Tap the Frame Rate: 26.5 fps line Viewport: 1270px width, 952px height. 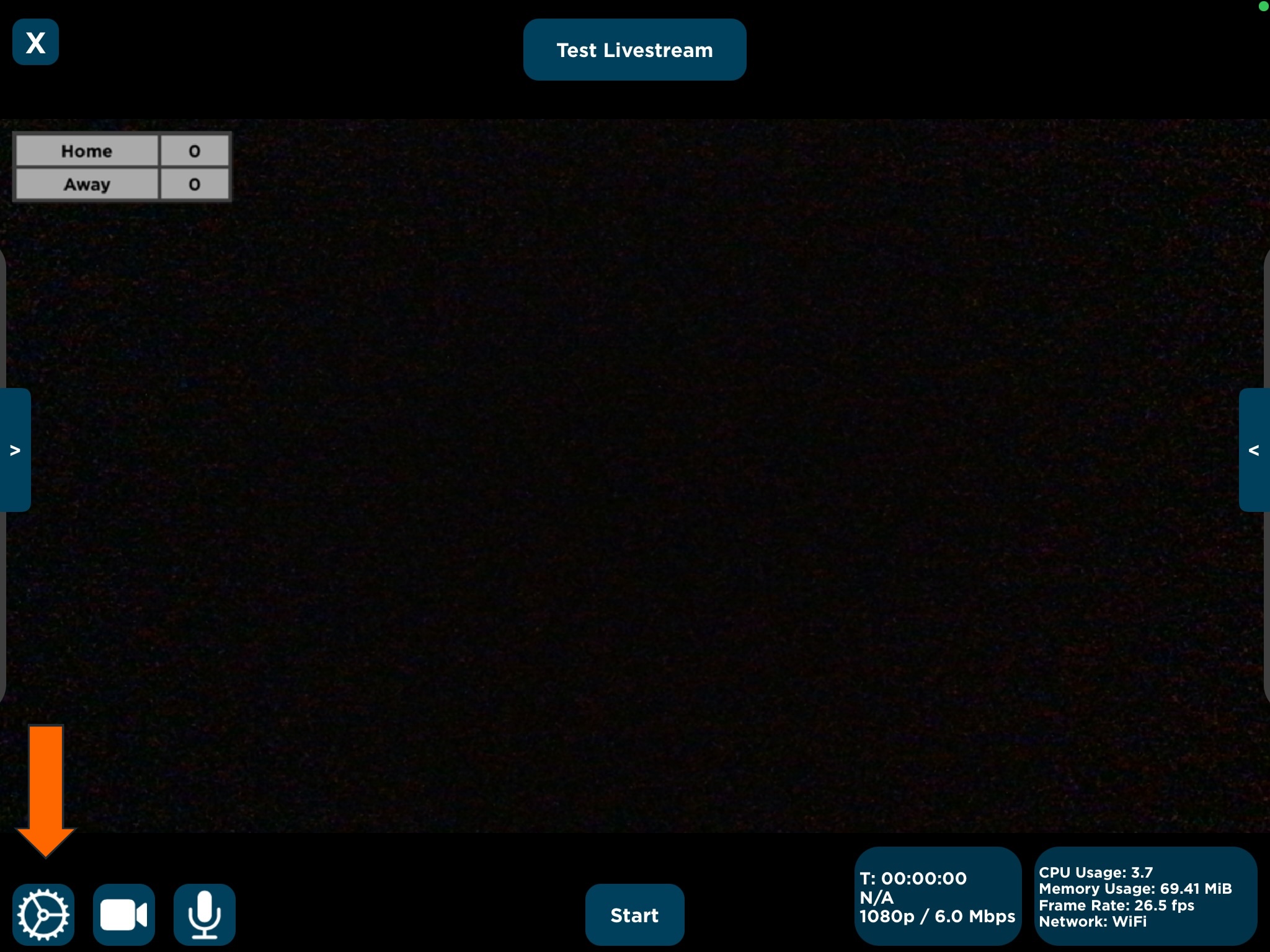[1116, 906]
